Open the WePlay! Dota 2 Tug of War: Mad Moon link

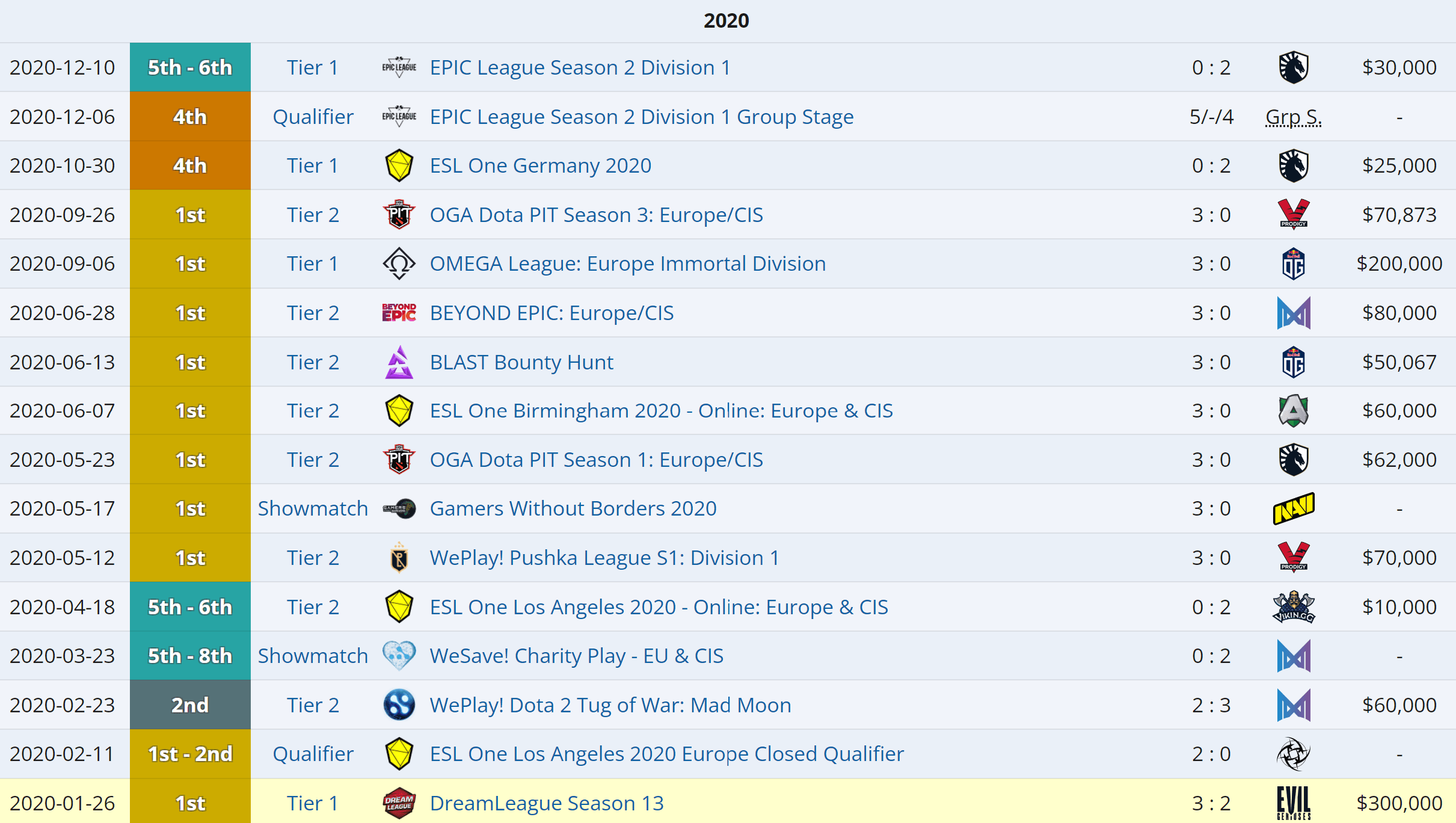pyautogui.click(x=610, y=705)
